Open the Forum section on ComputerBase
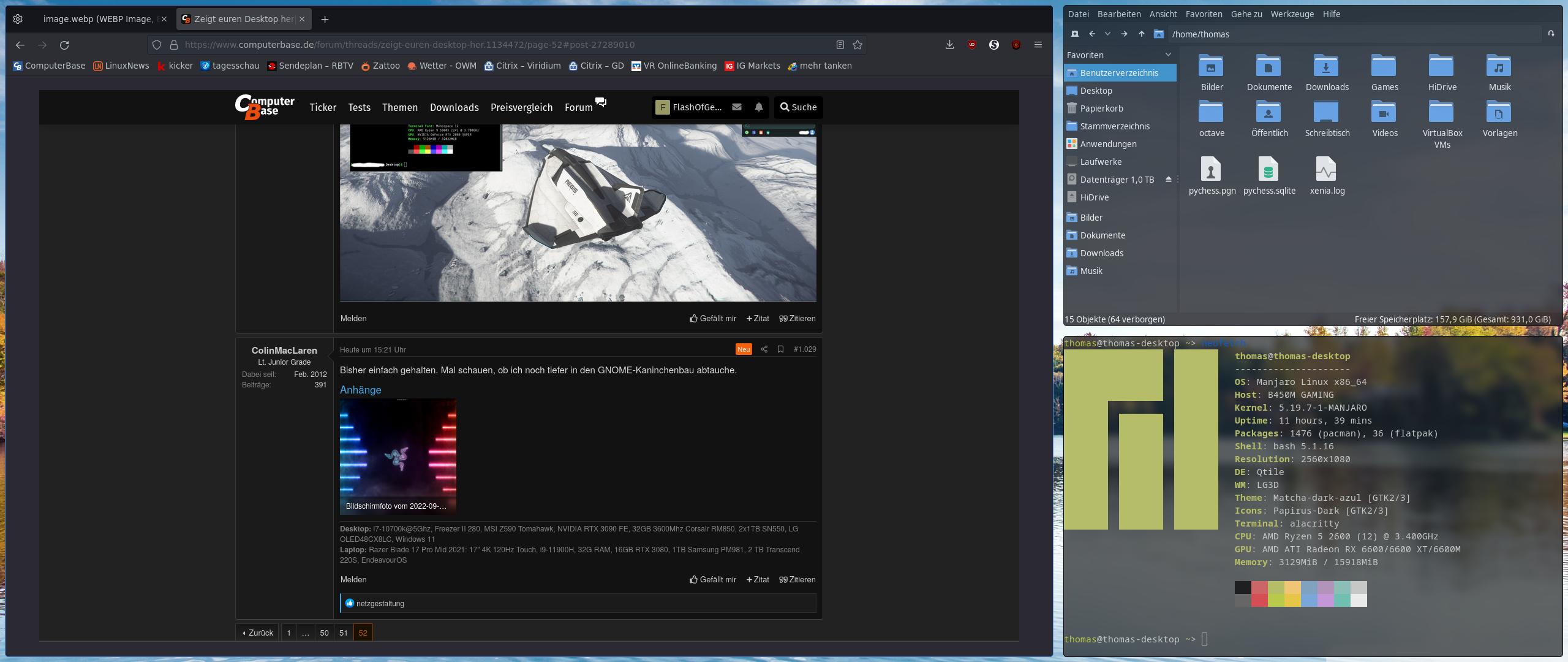The image size is (1568, 662). coord(579,107)
